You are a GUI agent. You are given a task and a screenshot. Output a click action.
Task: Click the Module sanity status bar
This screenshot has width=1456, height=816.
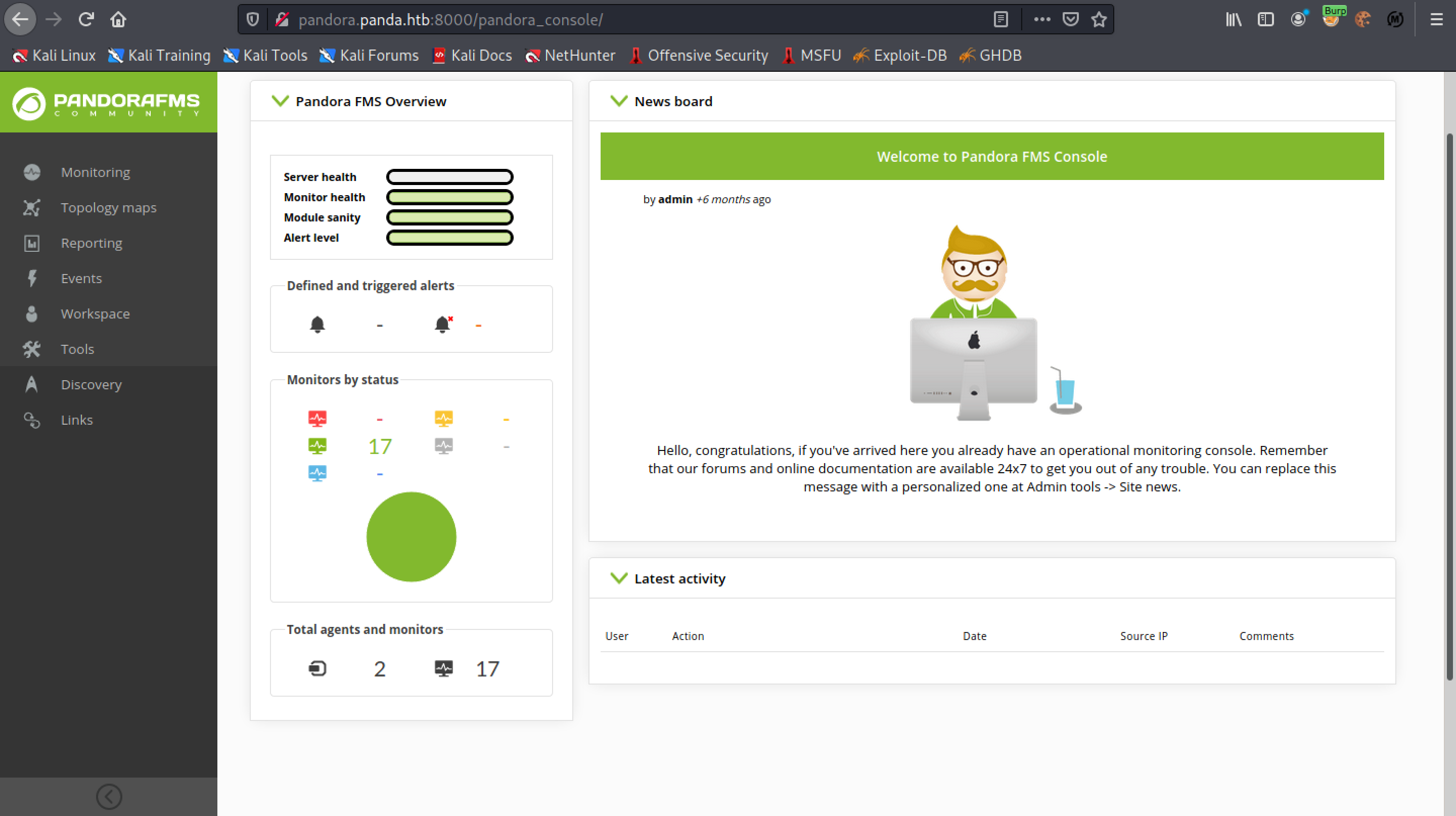click(x=449, y=217)
